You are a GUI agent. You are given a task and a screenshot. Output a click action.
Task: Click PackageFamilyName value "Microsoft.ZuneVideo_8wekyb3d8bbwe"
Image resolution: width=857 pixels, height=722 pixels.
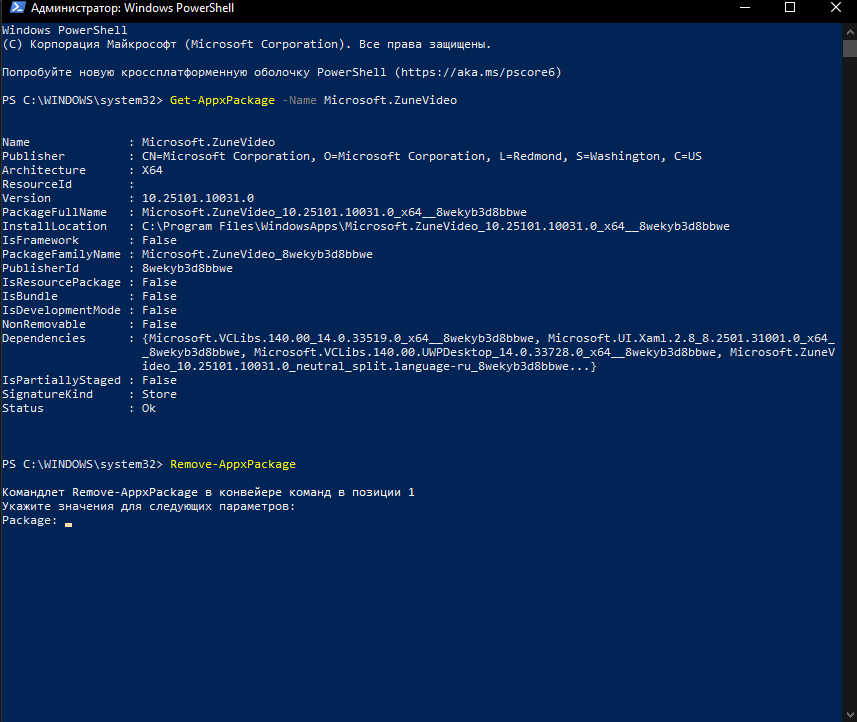pyautogui.click(x=257, y=254)
